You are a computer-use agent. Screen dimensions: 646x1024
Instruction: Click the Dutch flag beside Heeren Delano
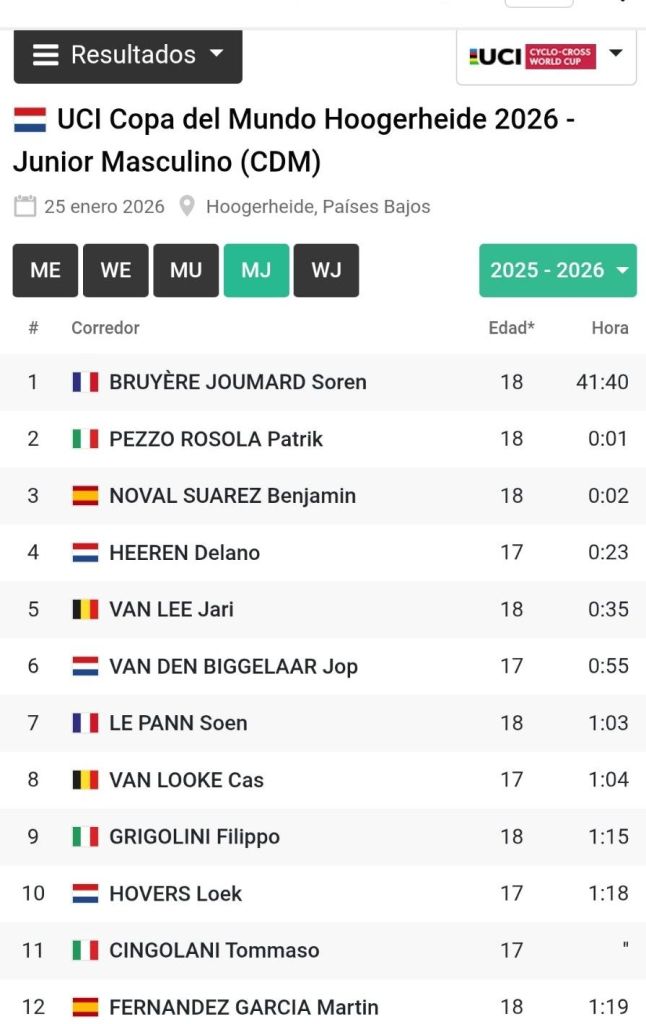coord(85,553)
